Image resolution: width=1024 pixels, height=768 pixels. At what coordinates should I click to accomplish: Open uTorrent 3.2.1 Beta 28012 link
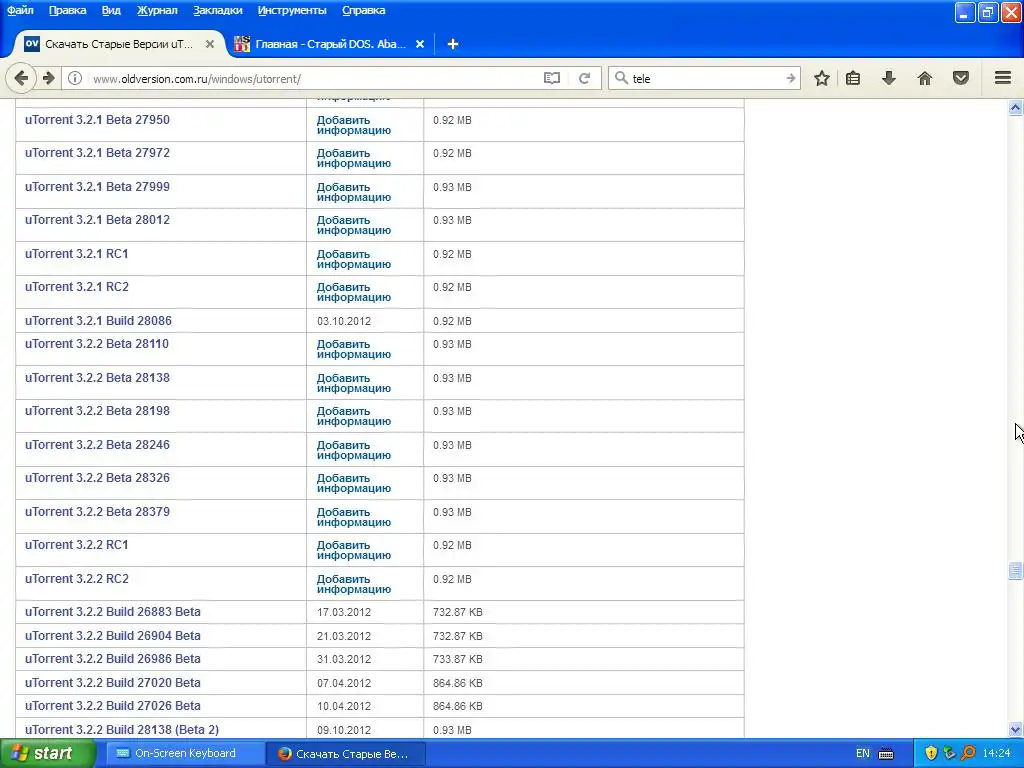(x=97, y=220)
